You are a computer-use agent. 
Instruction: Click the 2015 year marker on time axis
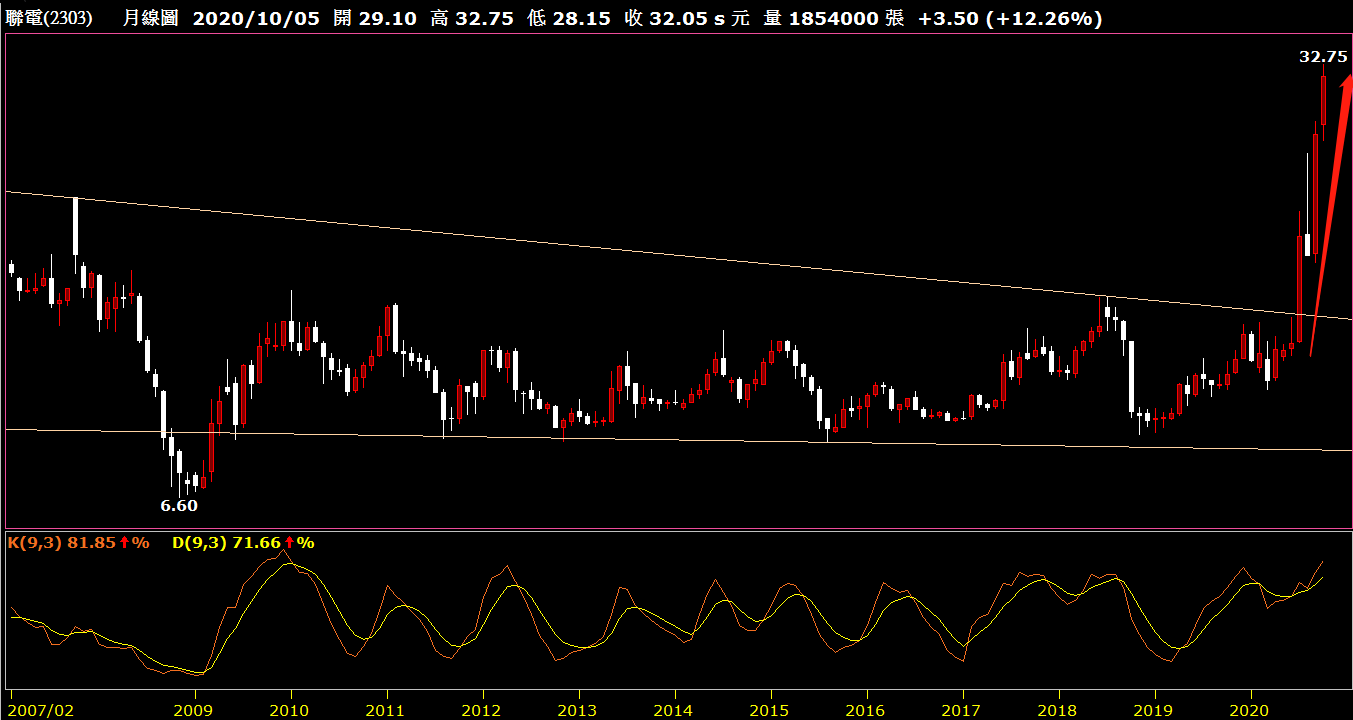[x=770, y=710]
